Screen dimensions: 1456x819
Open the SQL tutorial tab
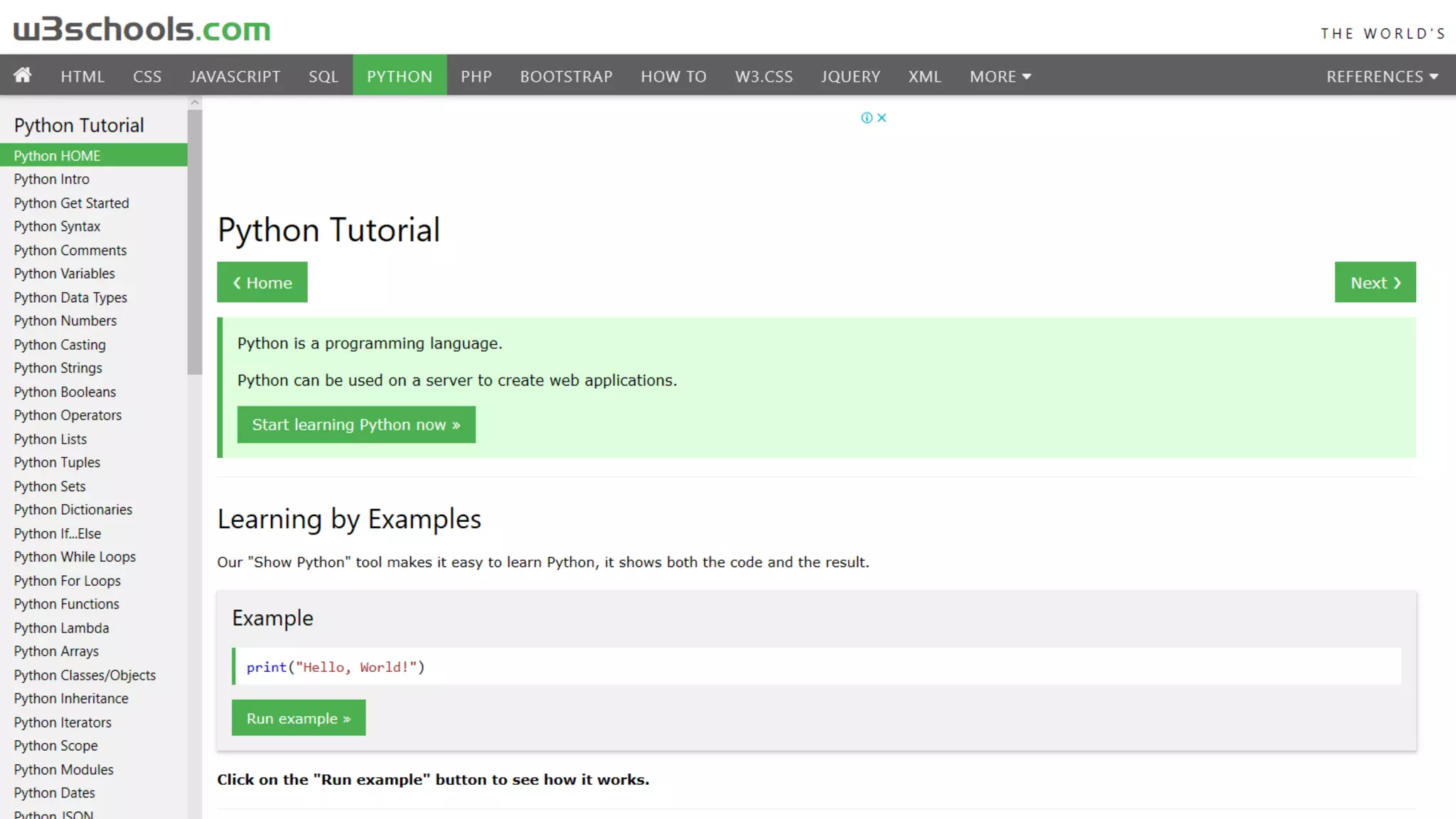pos(323,76)
